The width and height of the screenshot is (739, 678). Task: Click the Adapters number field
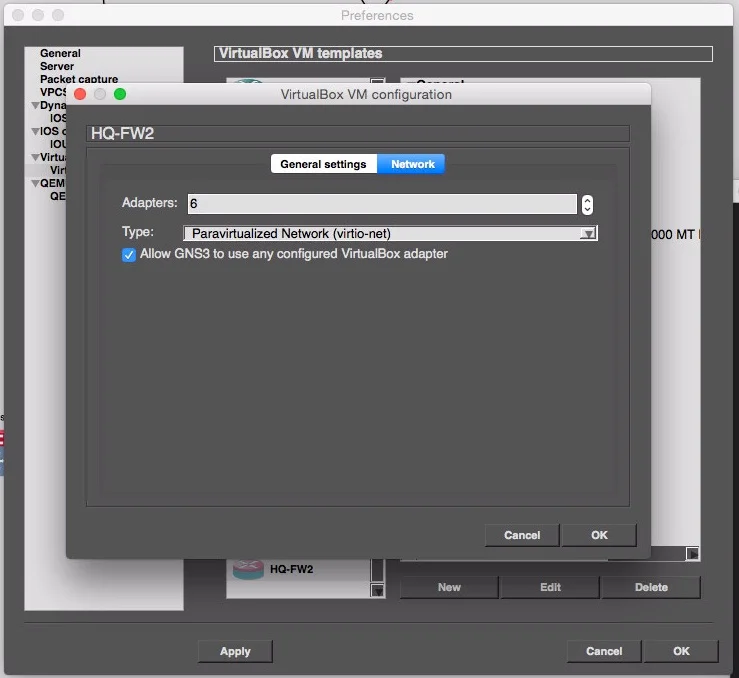tap(382, 204)
